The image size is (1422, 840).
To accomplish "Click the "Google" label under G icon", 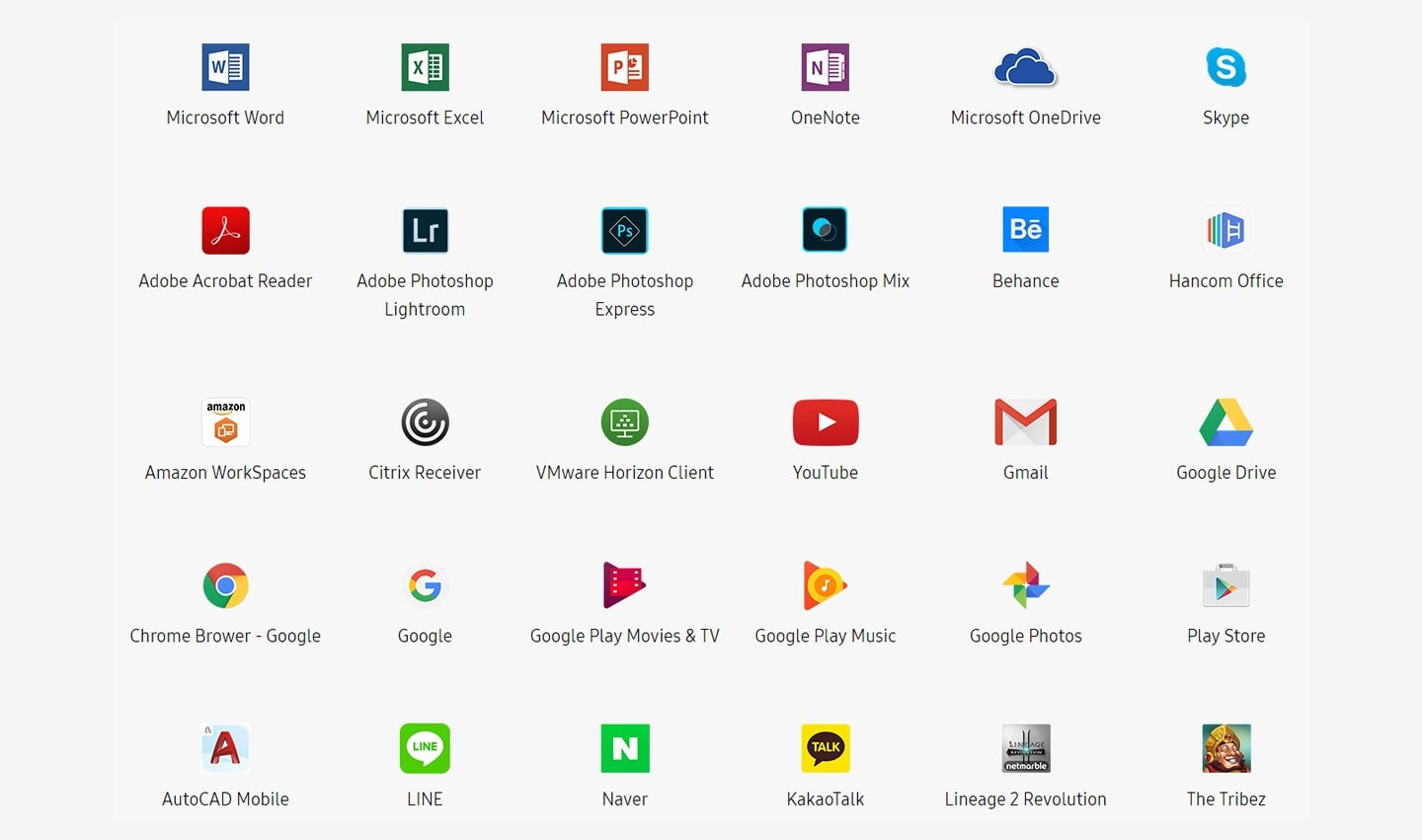I will [x=425, y=636].
